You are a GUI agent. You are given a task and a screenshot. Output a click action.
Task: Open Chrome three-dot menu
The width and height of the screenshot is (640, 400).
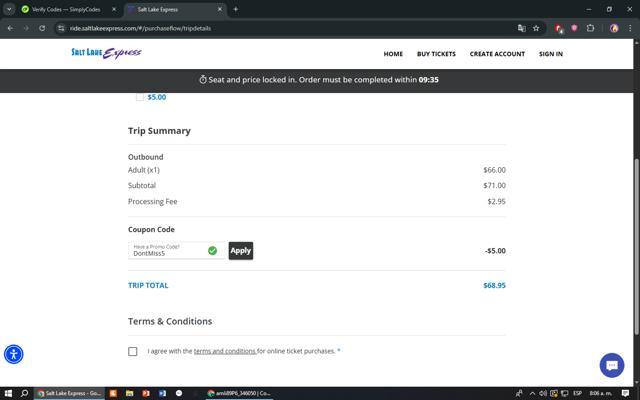[x=630, y=28]
